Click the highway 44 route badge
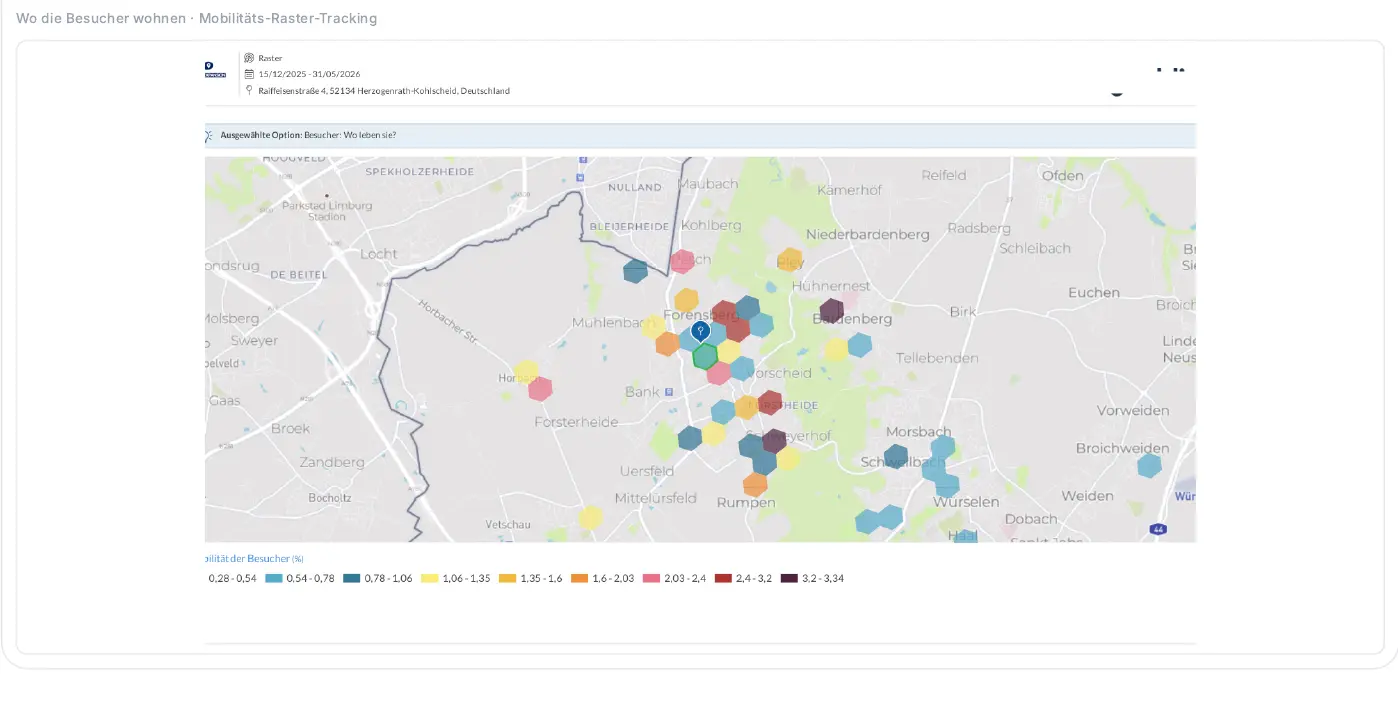Screen dimensions: 1398x725 tap(1158, 529)
